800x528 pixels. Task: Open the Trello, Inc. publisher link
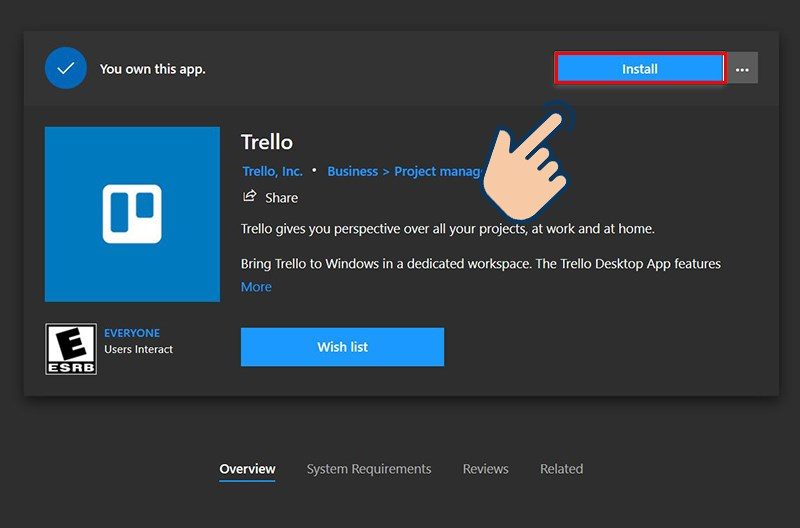point(272,171)
